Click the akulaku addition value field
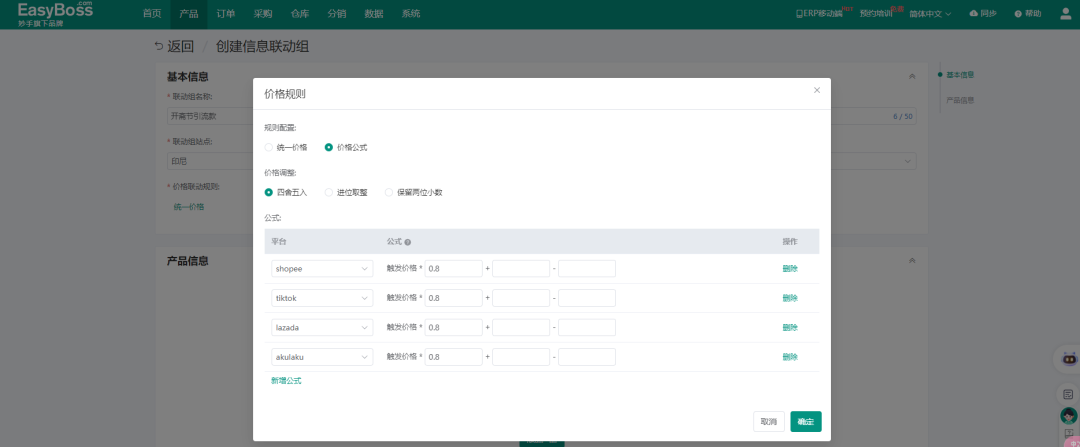 (521, 357)
